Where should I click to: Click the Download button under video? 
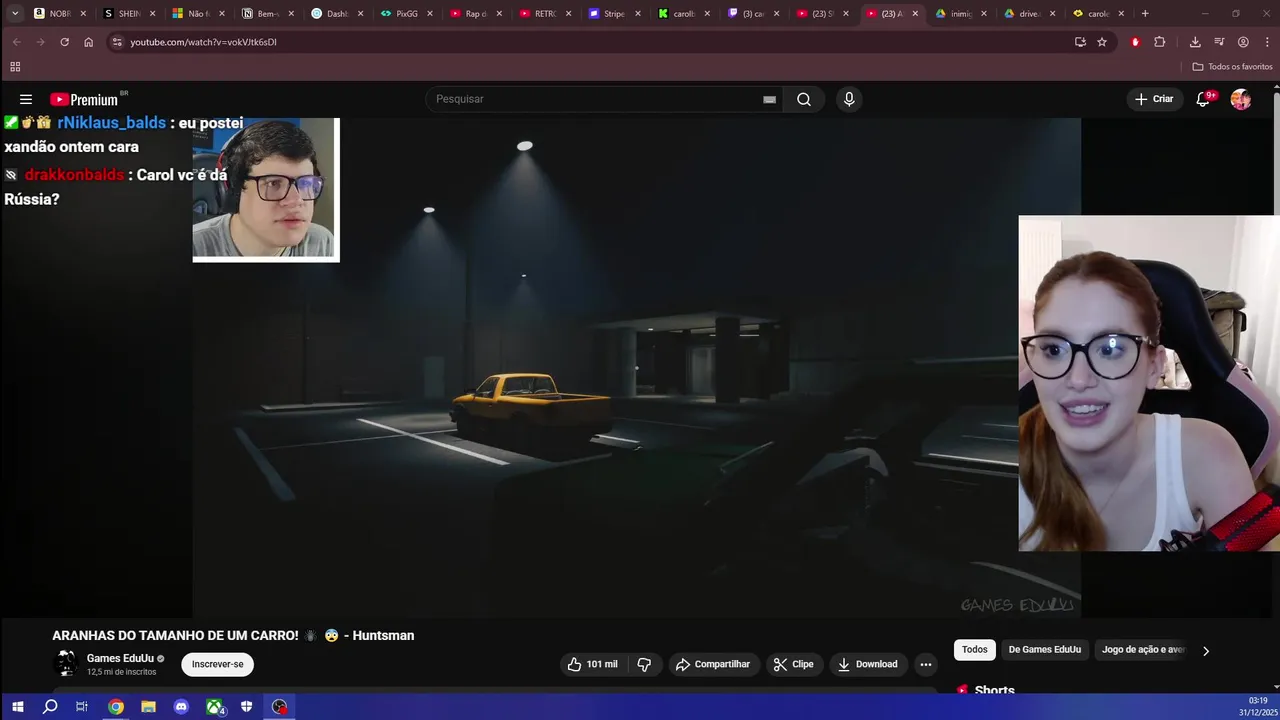click(867, 664)
